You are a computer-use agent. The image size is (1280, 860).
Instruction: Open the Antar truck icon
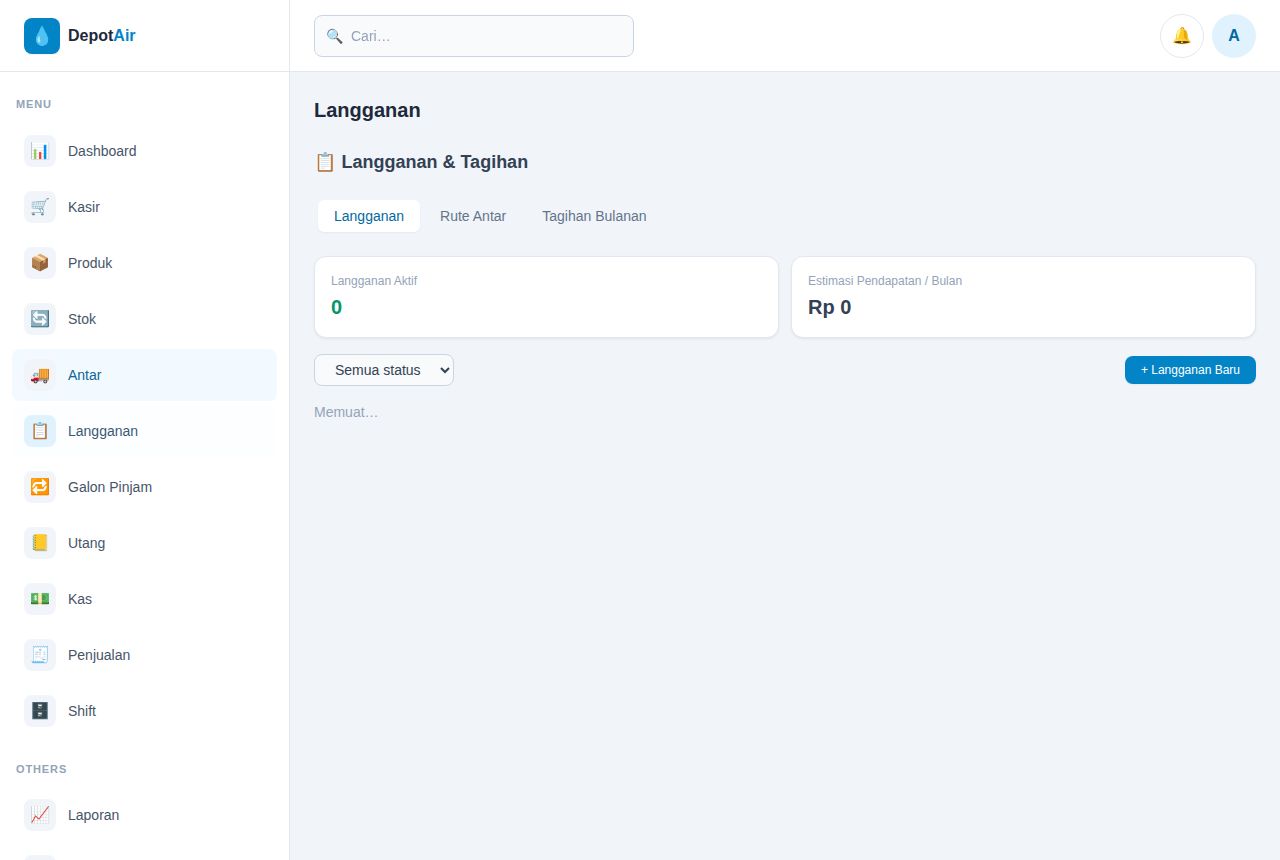(x=40, y=375)
